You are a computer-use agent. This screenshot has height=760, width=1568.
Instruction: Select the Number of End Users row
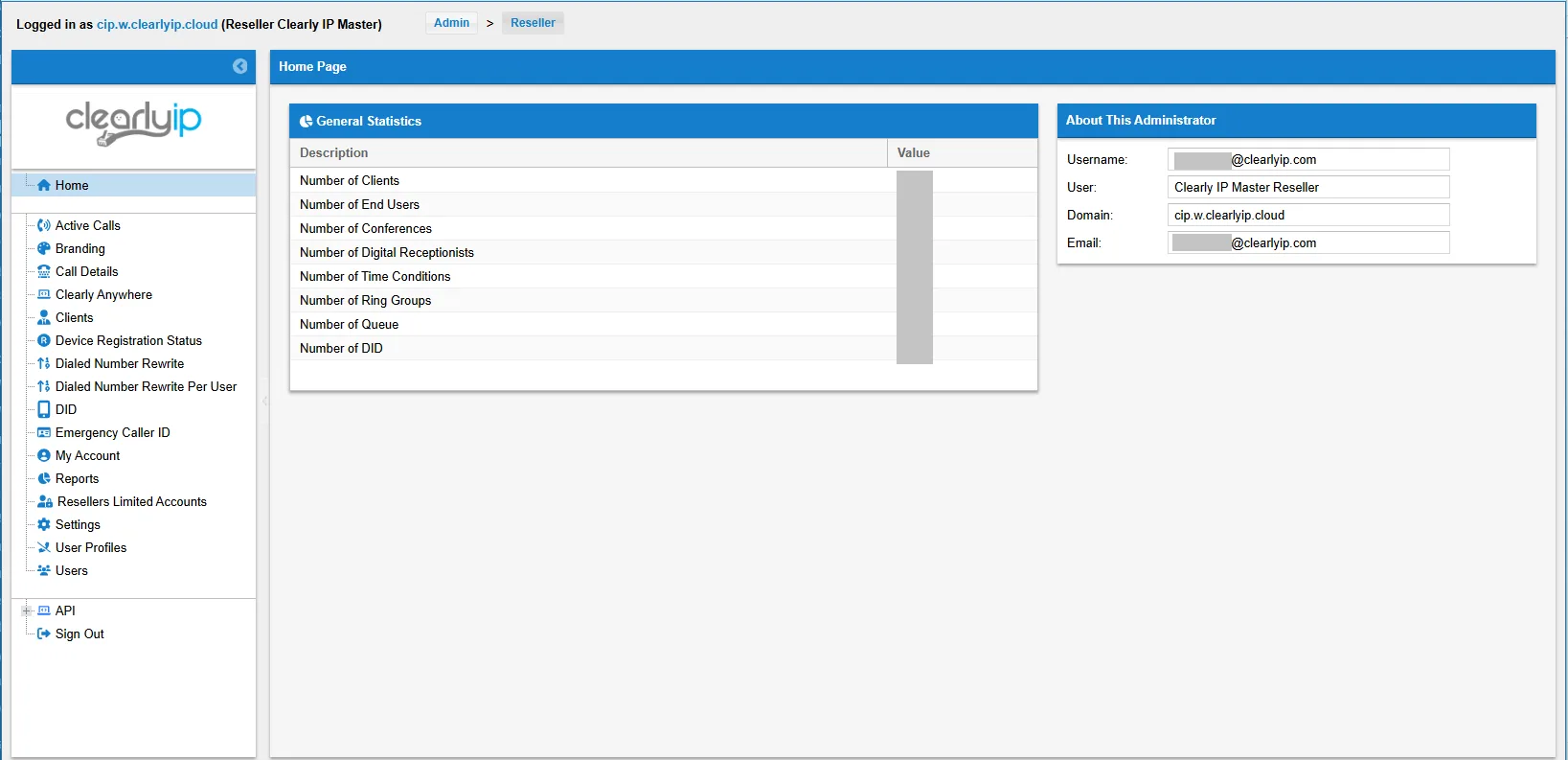pos(664,204)
